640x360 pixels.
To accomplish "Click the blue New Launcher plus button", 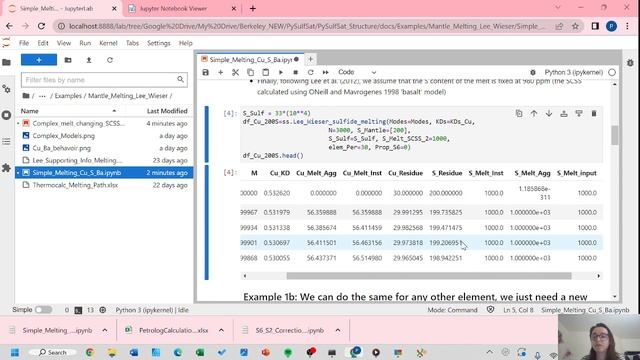I will (x=39, y=60).
